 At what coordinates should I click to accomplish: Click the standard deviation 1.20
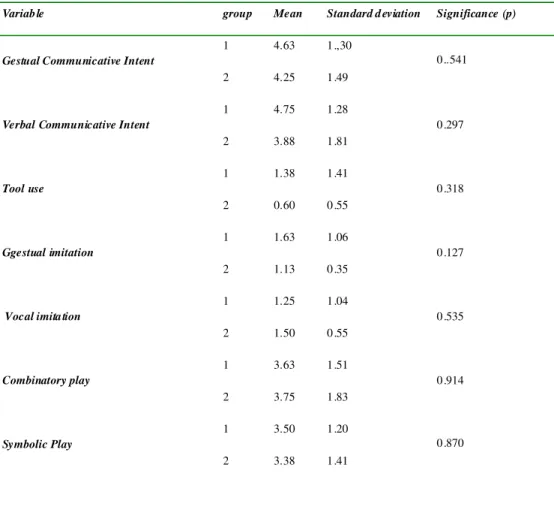[x=337, y=429]
